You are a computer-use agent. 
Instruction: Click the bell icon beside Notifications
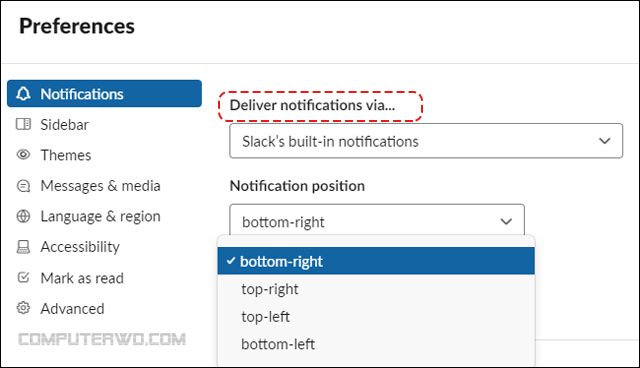point(23,94)
